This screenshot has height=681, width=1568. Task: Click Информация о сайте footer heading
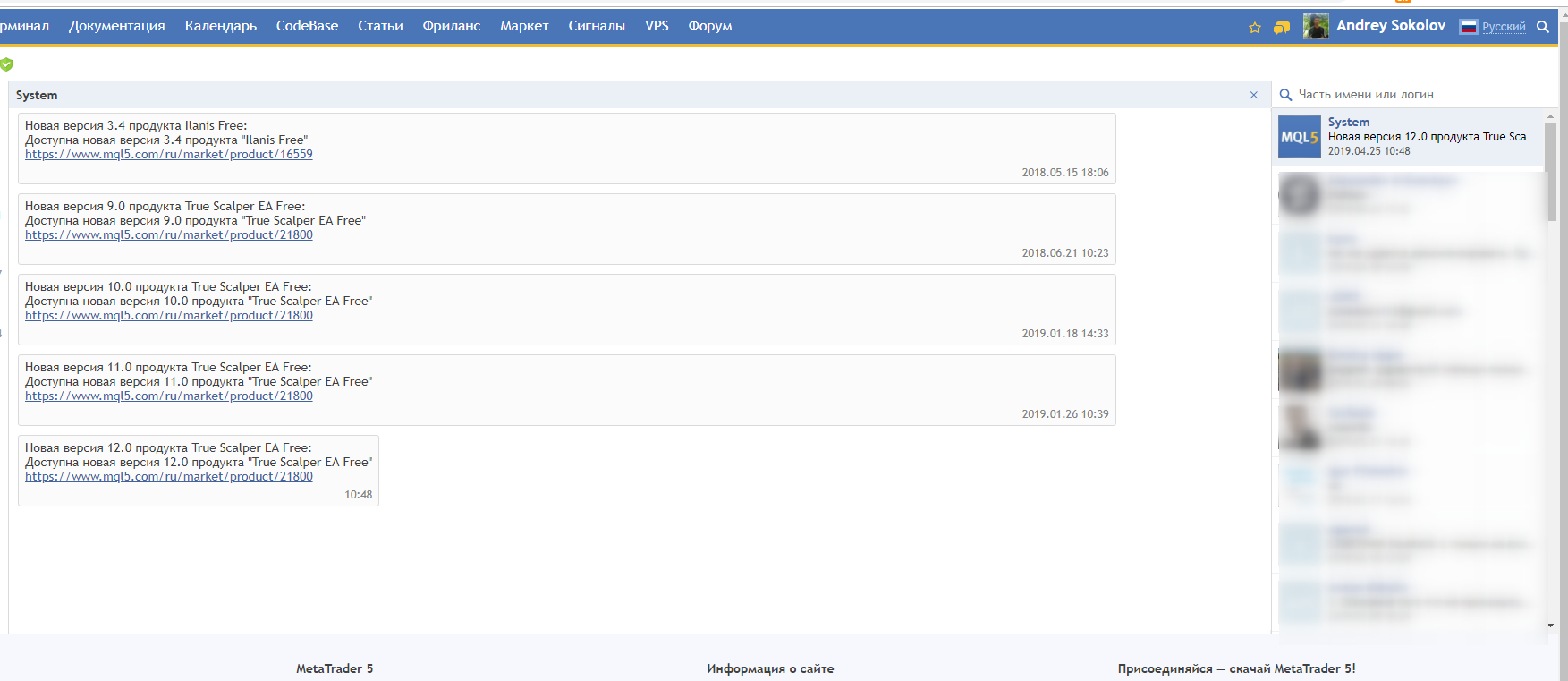click(770, 668)
